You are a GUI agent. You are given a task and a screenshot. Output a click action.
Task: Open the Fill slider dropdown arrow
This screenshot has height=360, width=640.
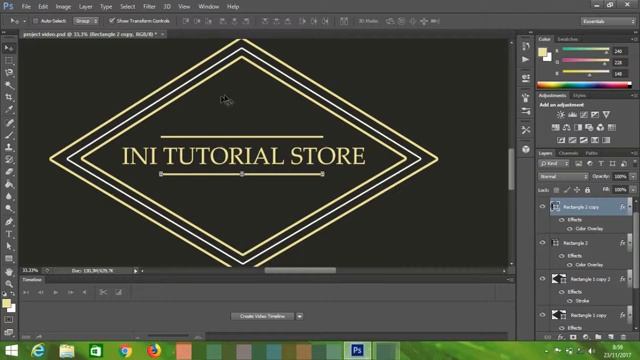pos(633,190)
